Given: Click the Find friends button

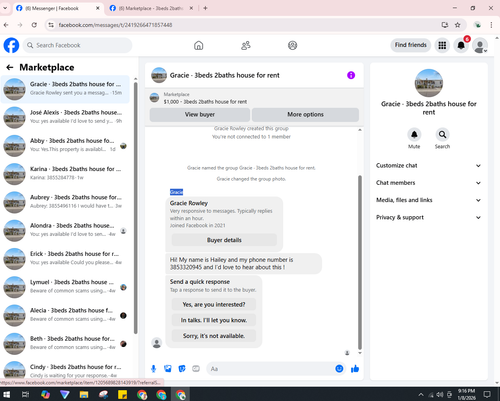Looking at the screenshot, I should (411, 45).
